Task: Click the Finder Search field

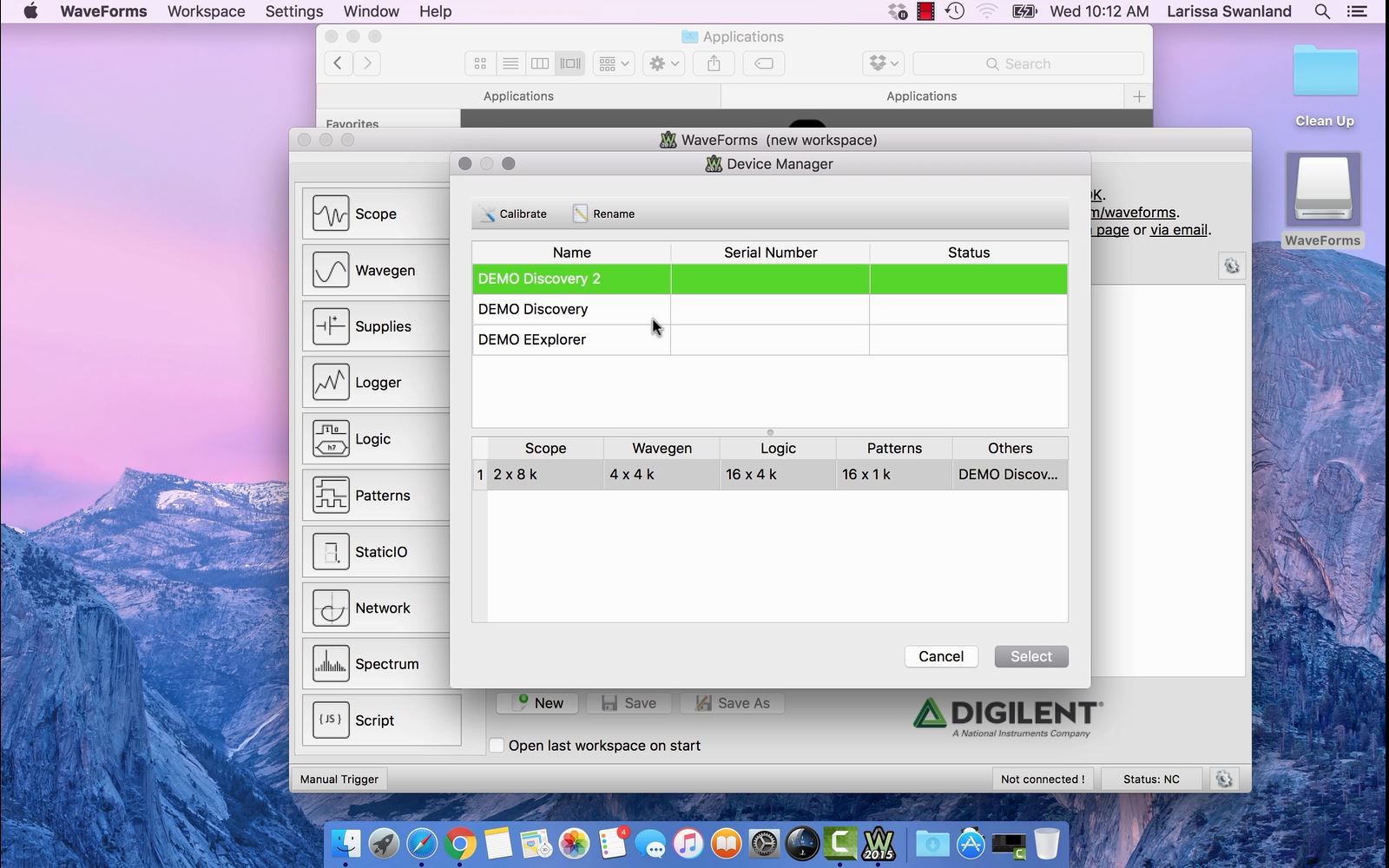Action: pyautogui.click(x=1028, y=63)
